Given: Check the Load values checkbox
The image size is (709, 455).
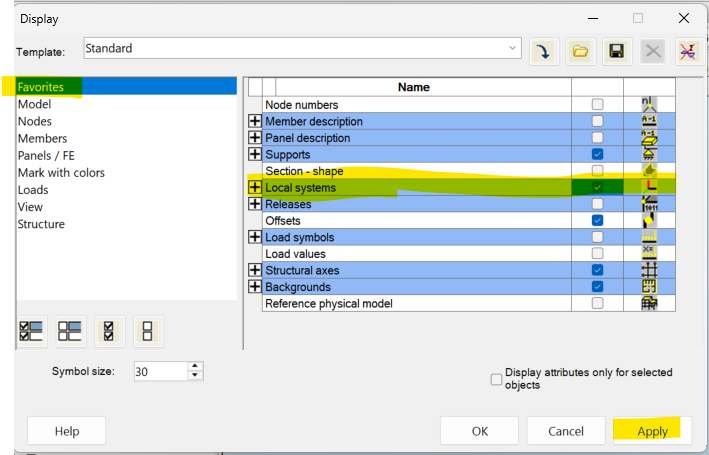Looking at the screenshot, I should (x=597, y=253).
